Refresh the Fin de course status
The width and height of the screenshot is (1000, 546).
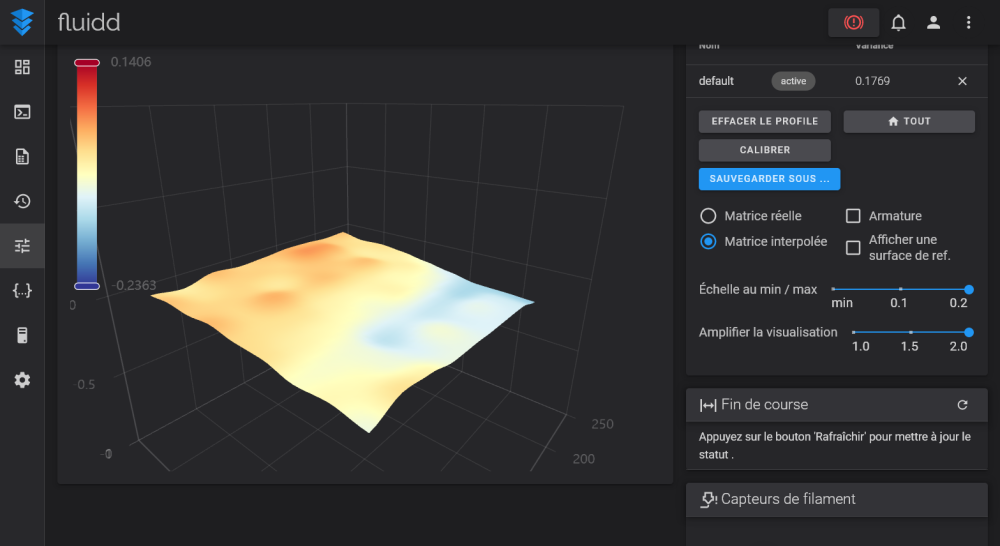point(962,404)
